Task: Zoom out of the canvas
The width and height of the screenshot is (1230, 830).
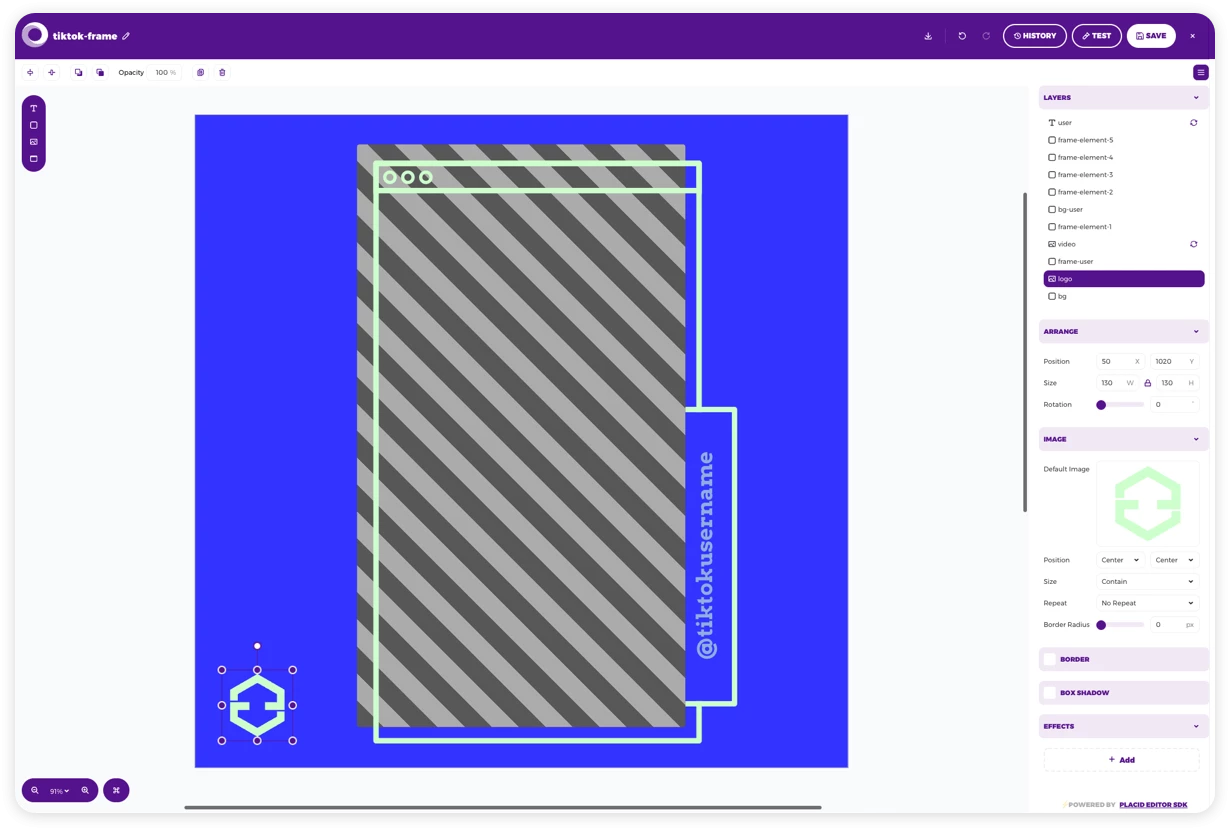Action: tap(35, 791)
